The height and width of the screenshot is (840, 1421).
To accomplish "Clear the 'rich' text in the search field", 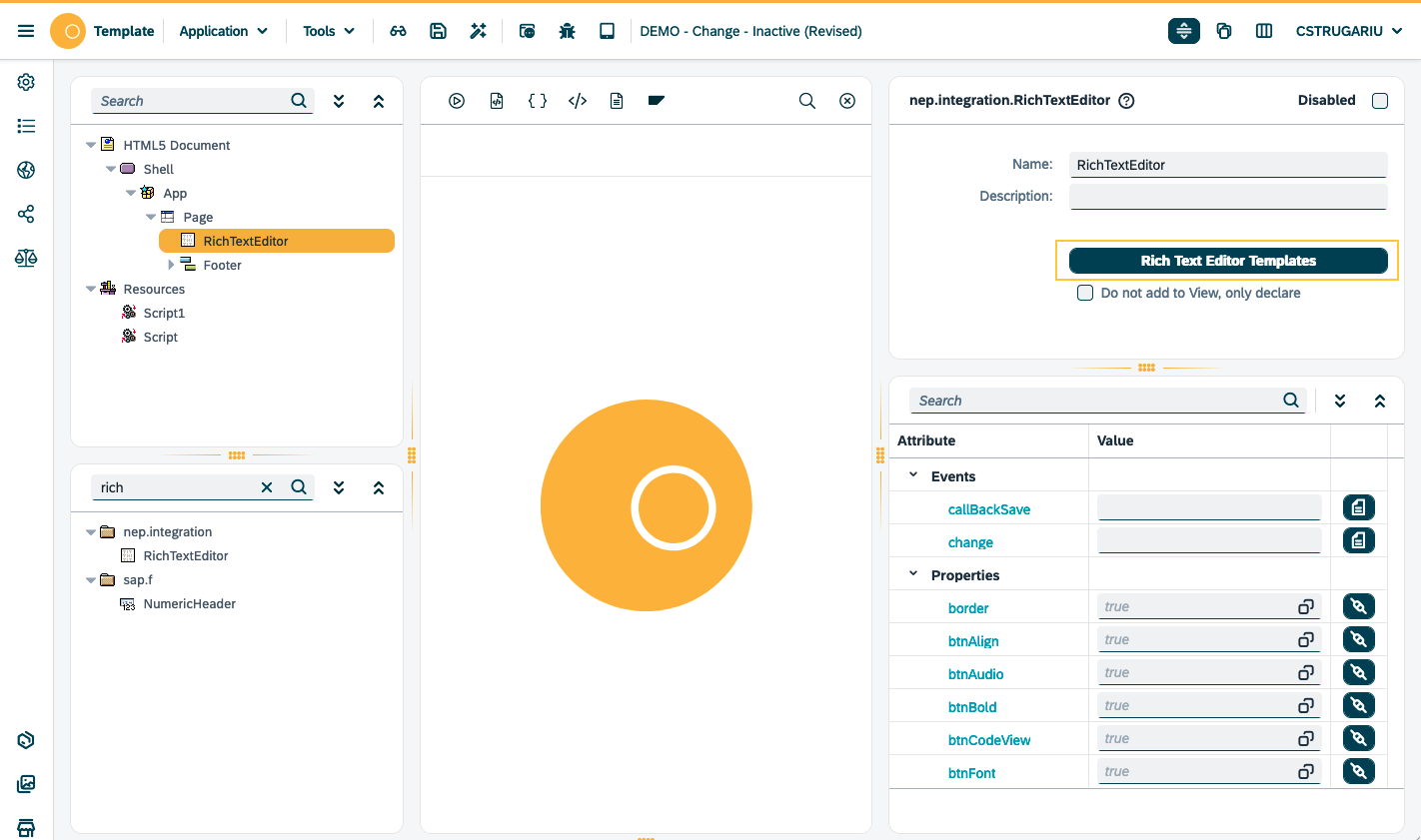I will click(266, 486).
